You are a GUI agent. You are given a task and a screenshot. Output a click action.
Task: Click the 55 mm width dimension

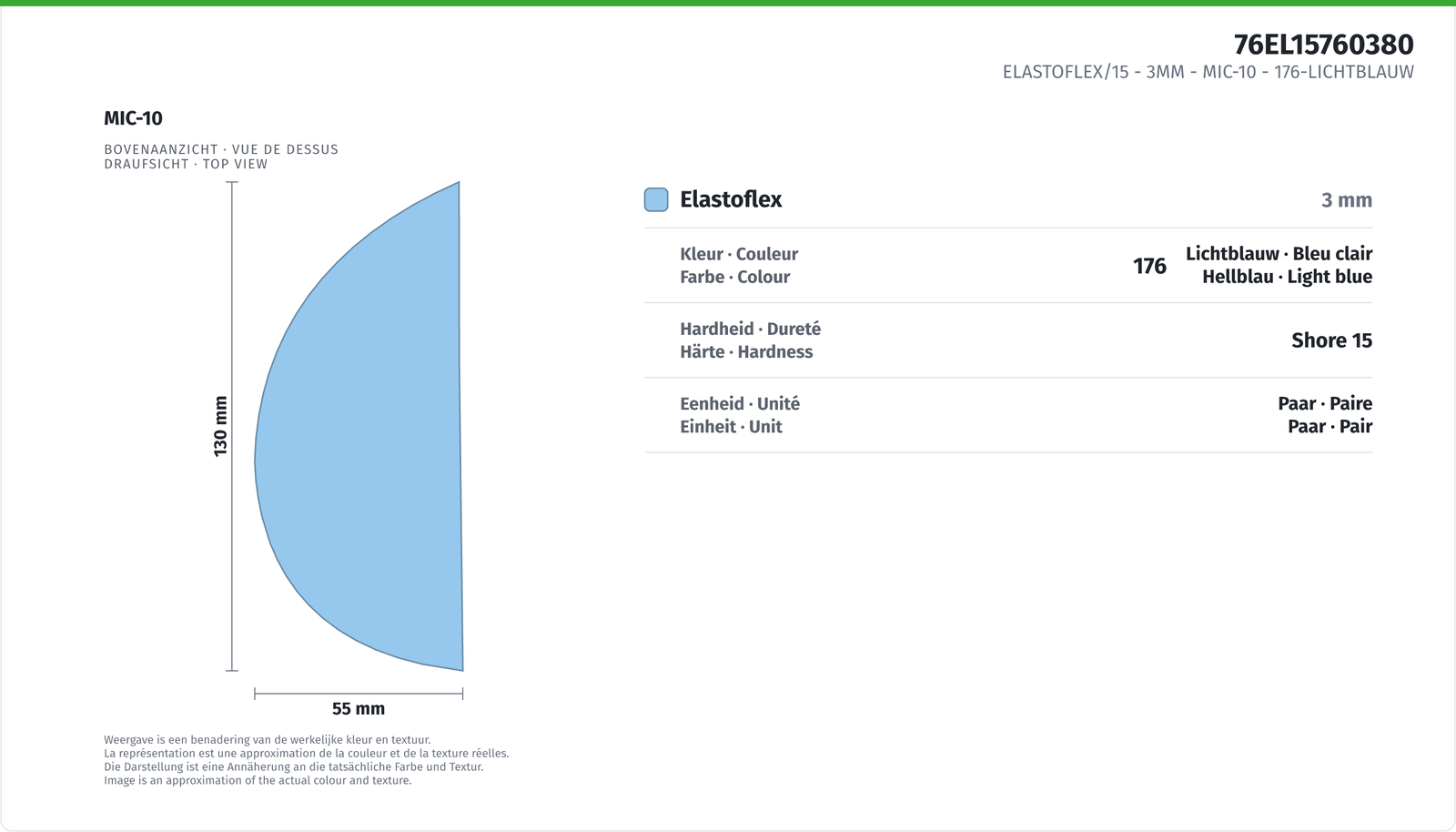[x=359, y=708]
